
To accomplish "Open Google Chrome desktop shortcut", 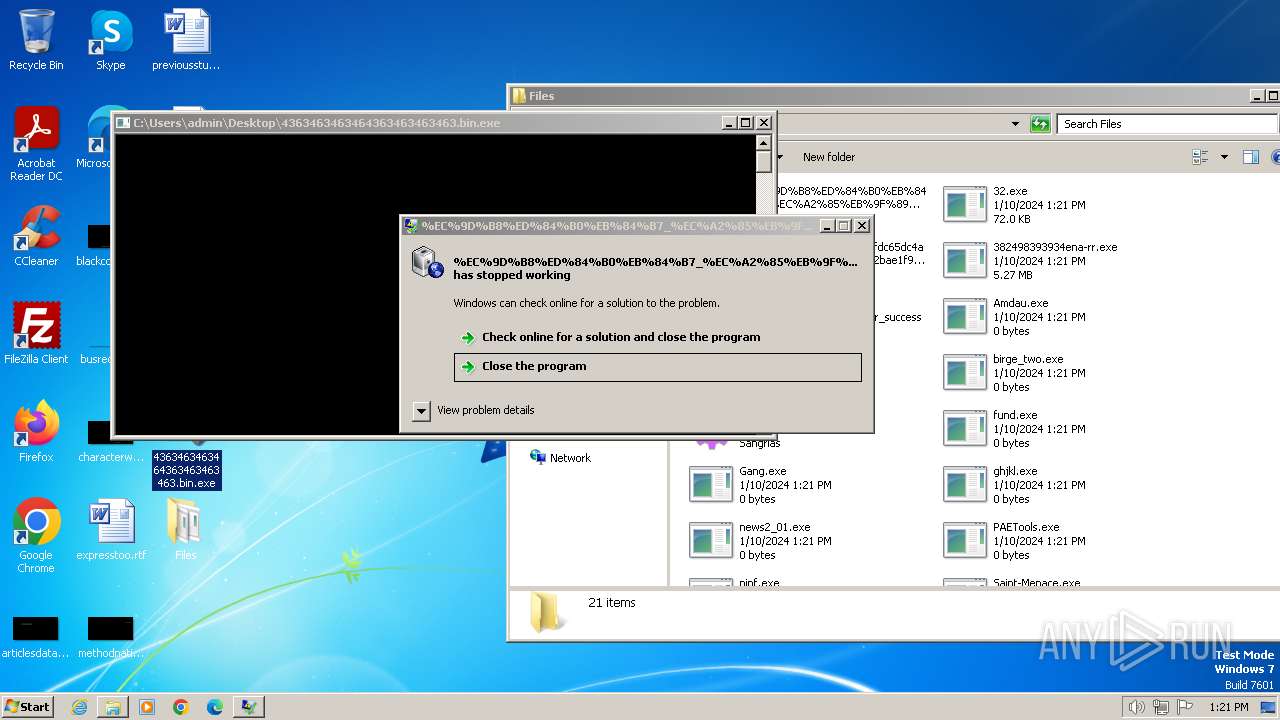I will point(36,535).
